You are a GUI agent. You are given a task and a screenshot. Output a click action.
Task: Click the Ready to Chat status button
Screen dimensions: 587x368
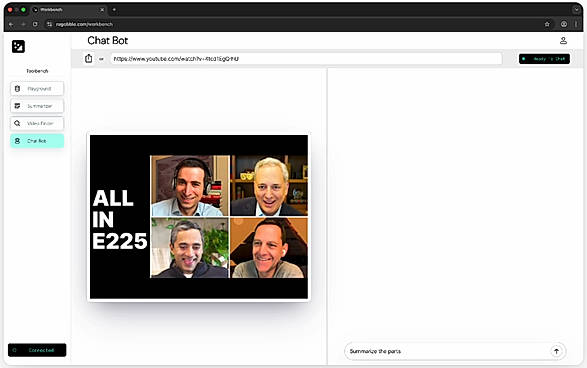pyautogui.click(x=544, y=59)
